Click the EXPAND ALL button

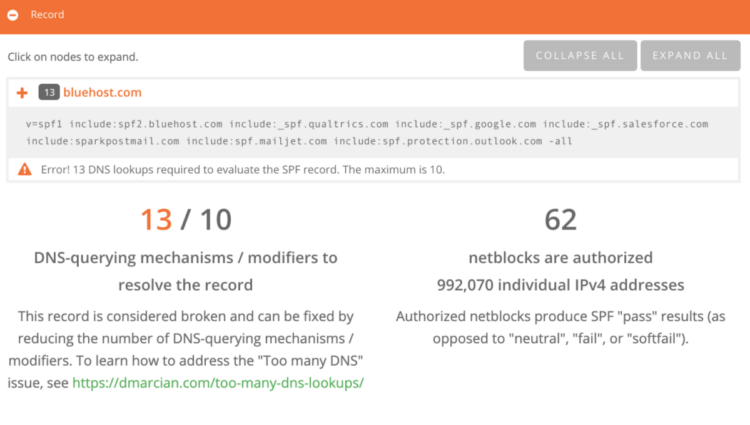[x=690, y=56]
